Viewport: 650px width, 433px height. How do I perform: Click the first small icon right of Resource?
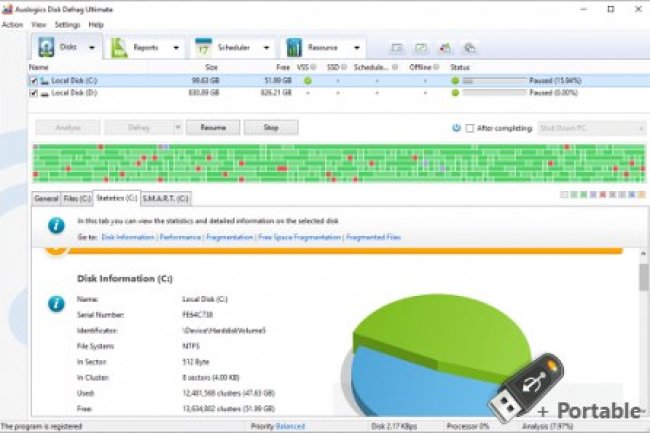(397, 48)
